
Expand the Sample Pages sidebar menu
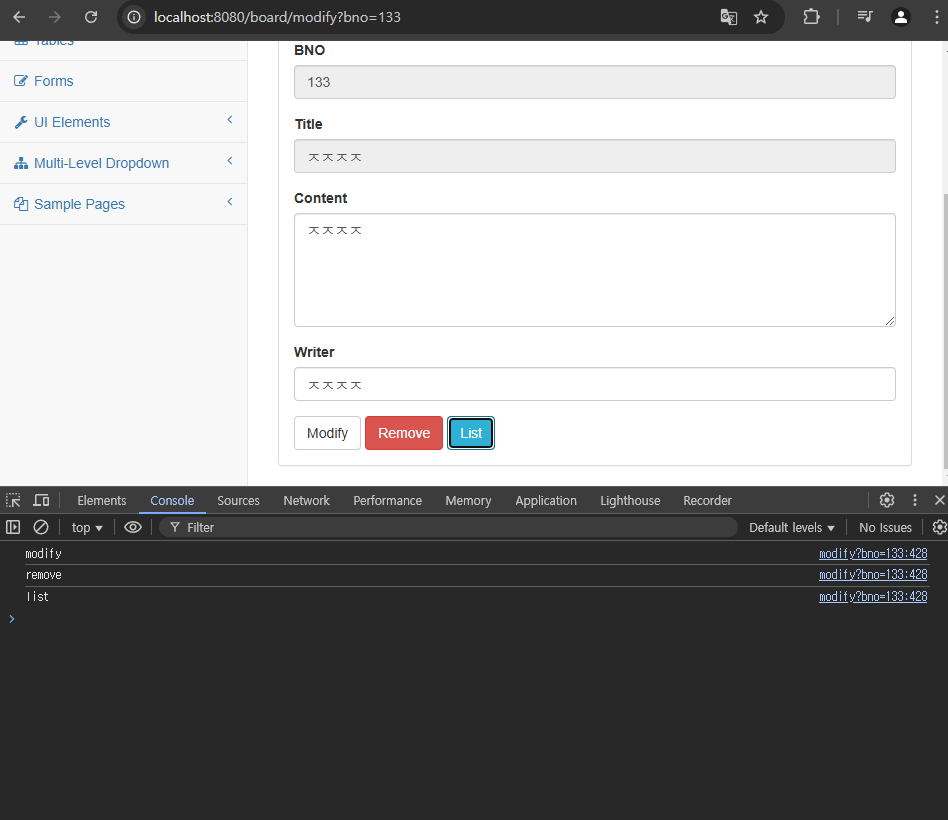click(123, 204)
